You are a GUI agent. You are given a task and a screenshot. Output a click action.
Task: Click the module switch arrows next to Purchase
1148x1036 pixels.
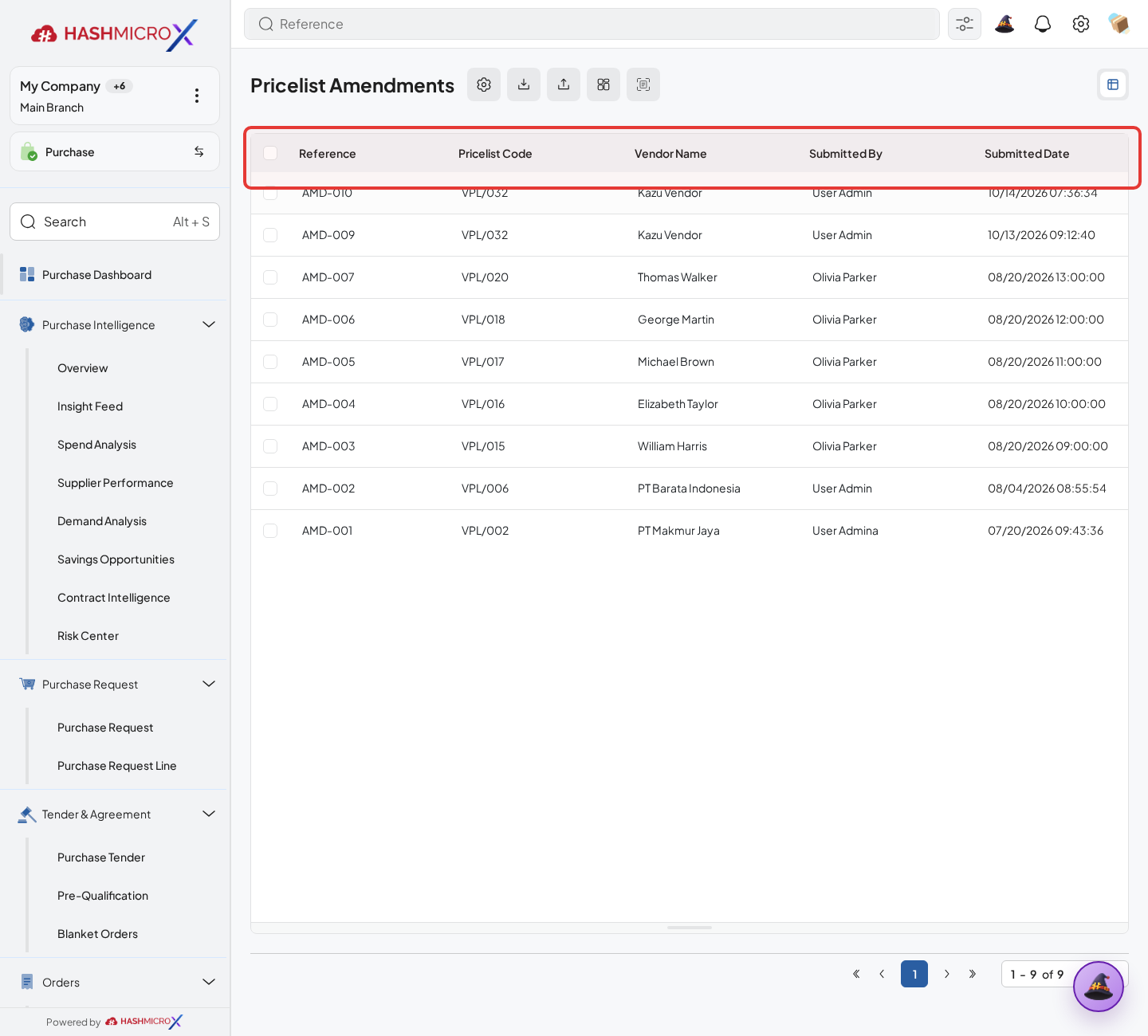[x=199, y=151]
